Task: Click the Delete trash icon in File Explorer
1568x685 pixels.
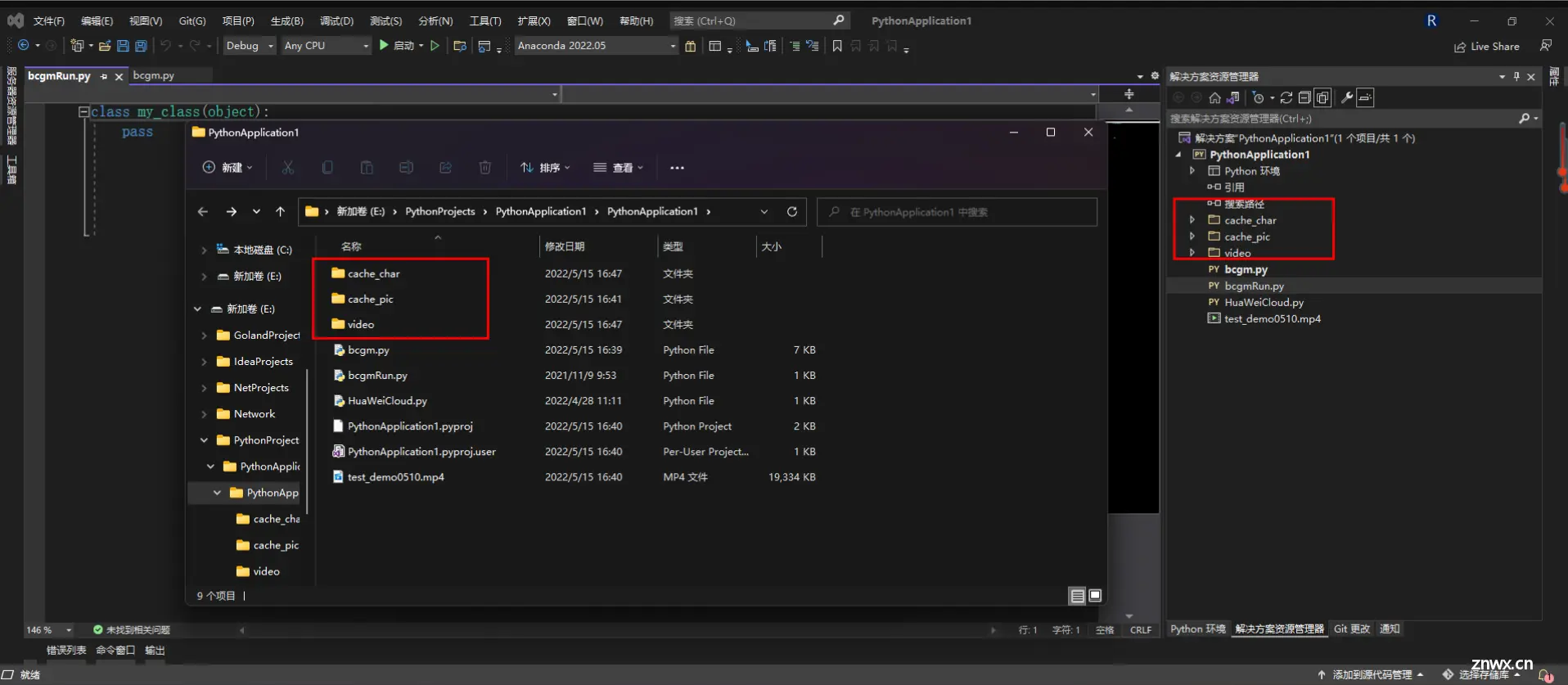Action: pyautogui.click(x=484, y=168)
